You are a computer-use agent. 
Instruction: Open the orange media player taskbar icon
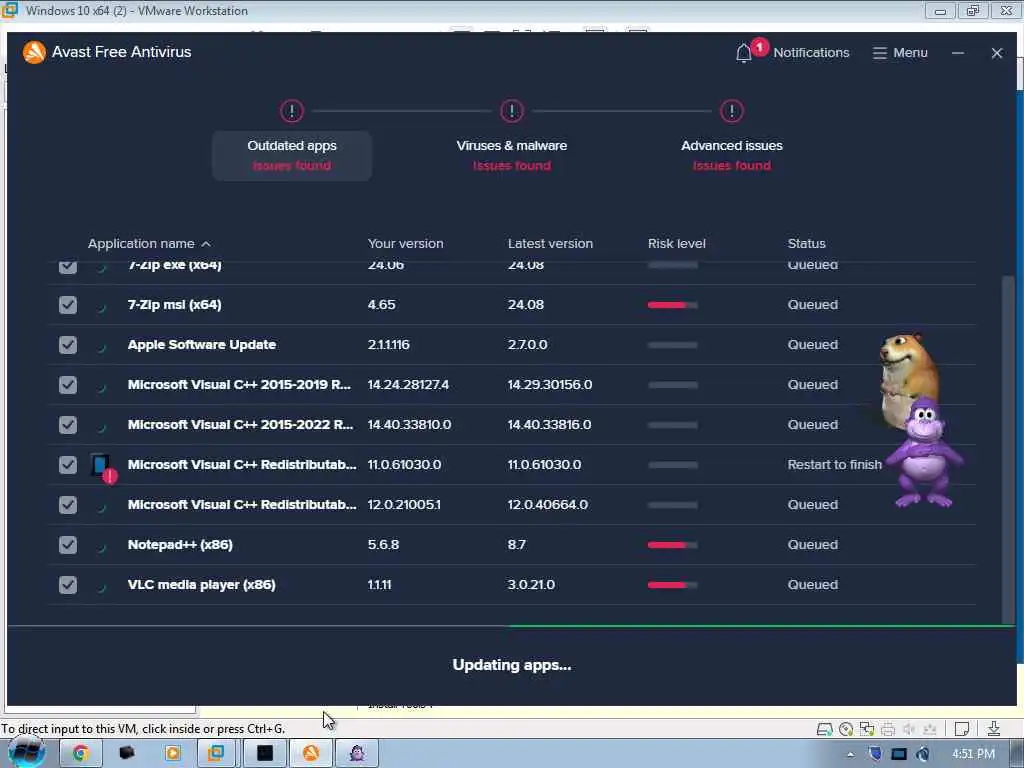click(x=173, y=753)
